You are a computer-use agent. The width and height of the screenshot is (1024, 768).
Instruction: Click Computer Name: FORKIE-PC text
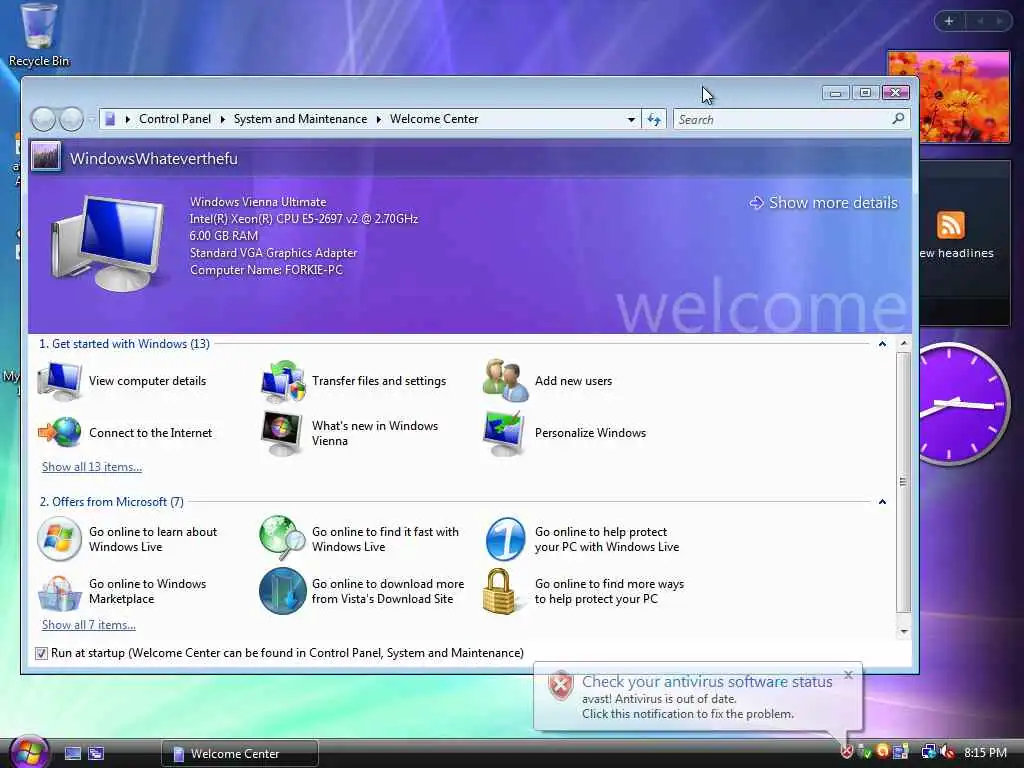(266, 270)
